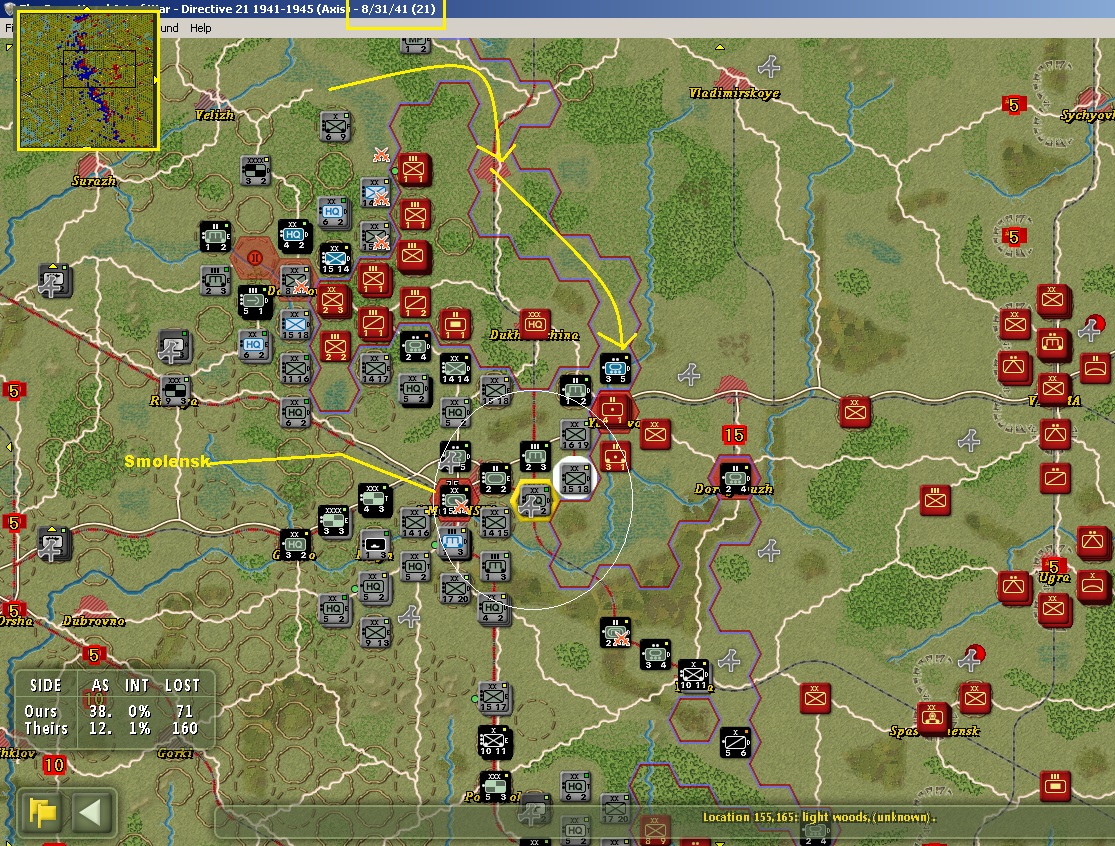Click the Velizh town label
This screenshot has width=1115, height=846.
(x=214, y=114)
